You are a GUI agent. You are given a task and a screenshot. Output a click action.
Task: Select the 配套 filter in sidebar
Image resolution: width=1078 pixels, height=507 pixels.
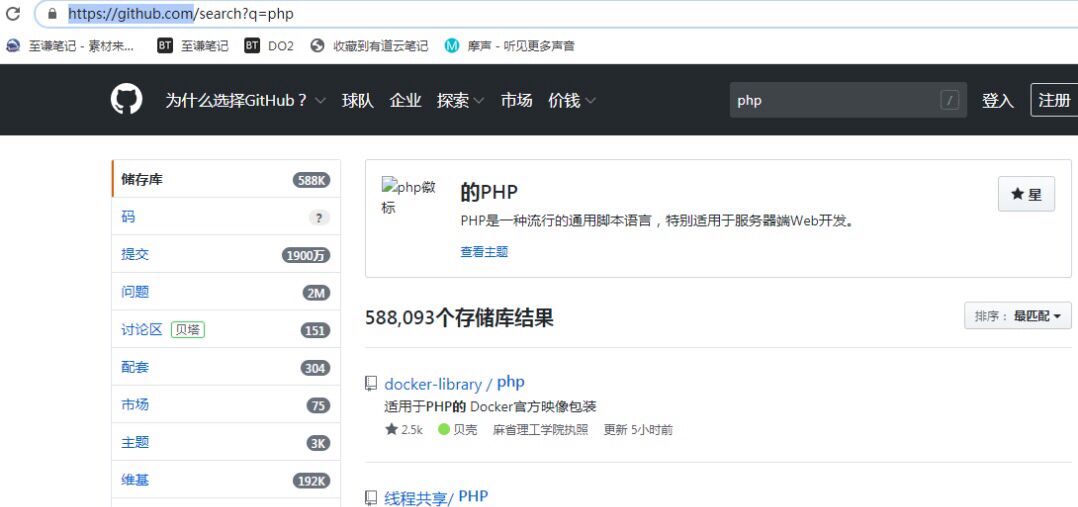pos(226,367)
